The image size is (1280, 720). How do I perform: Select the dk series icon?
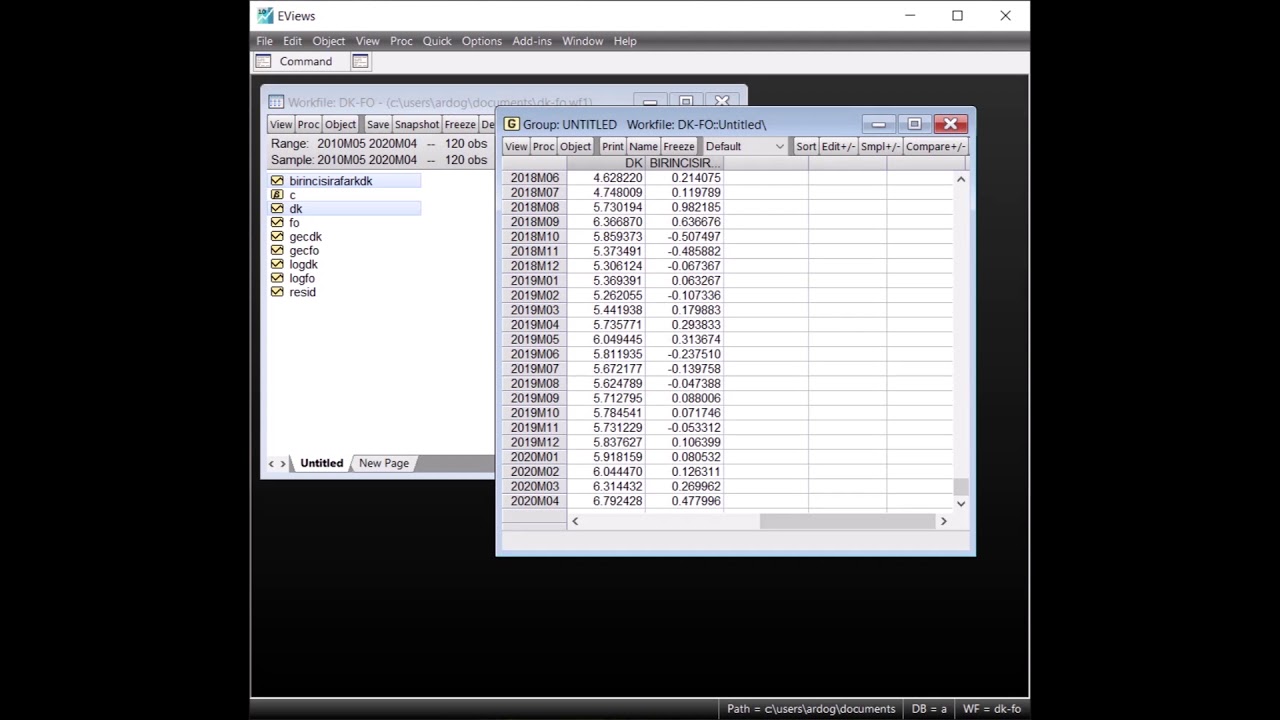[277, 209]
